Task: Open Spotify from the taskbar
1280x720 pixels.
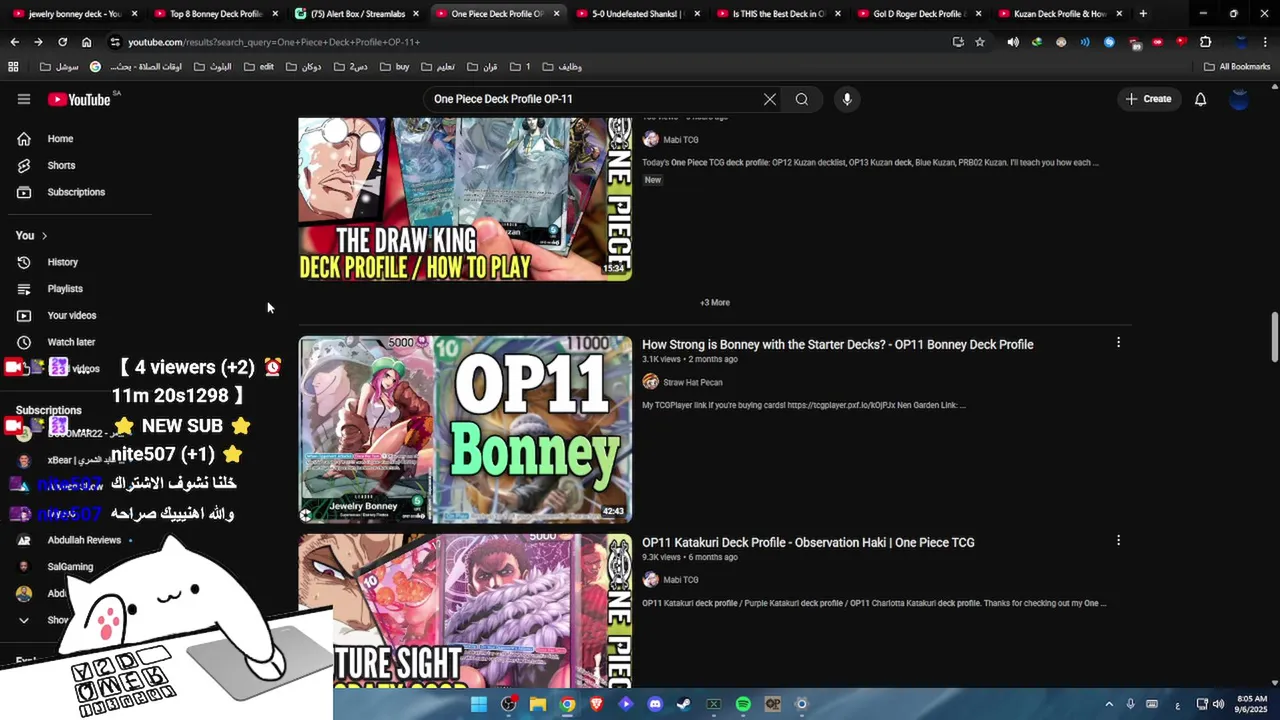Action: click(743, 704)
